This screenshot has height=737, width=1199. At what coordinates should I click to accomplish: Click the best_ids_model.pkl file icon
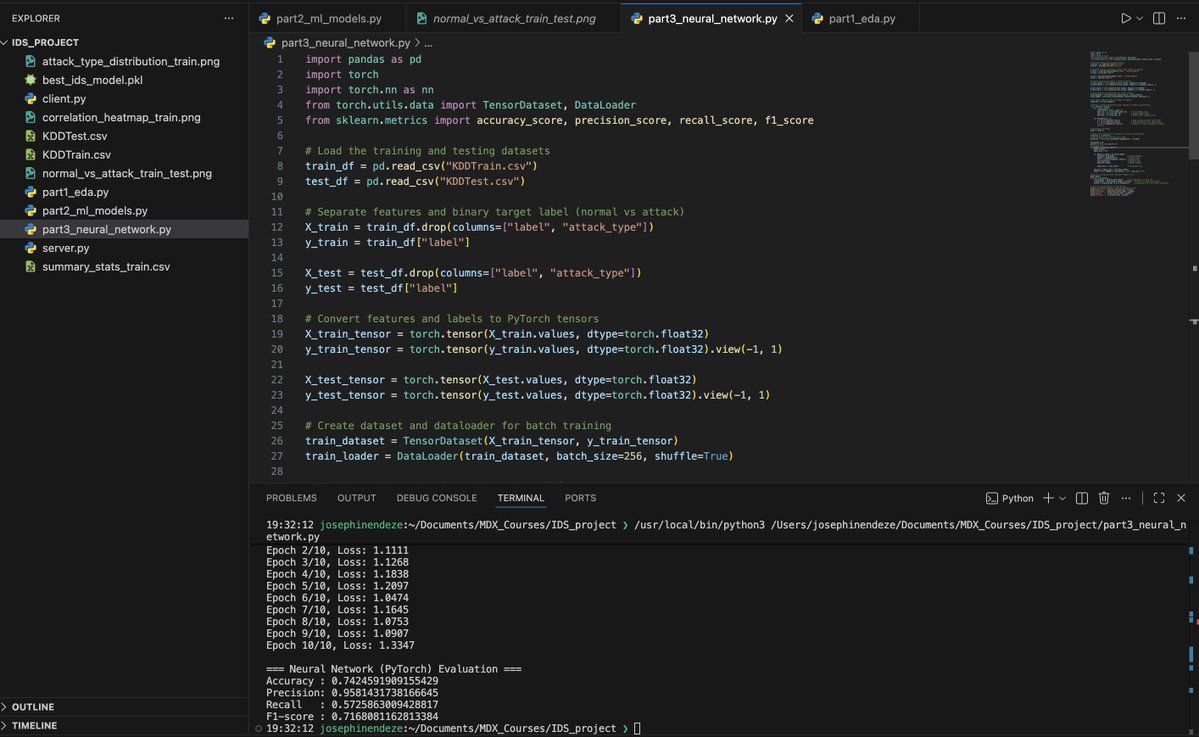(x=31, y=80)
